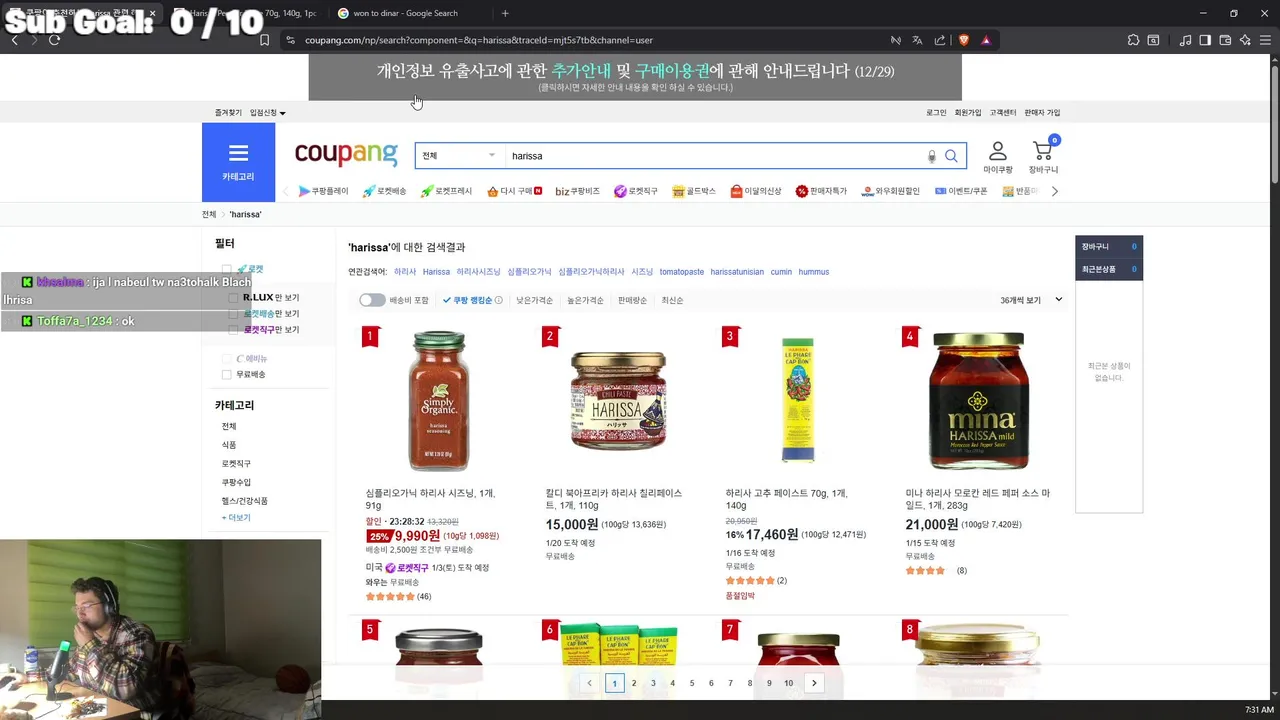Open 마이쿠팡 account icon

(x=997, y=157)
